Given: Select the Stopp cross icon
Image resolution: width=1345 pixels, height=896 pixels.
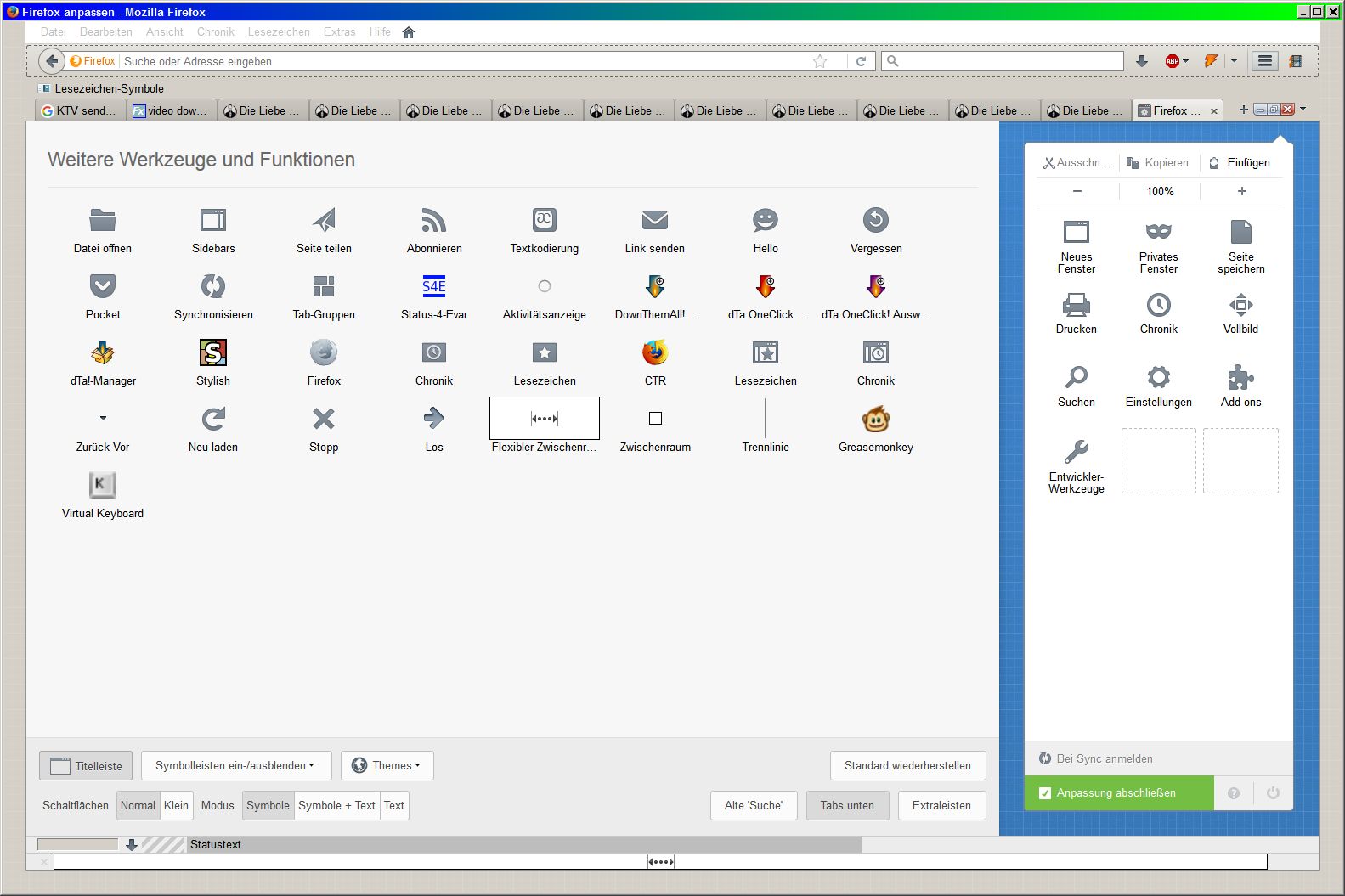Looking at the screenshot, I should click(x=324, y=419).
